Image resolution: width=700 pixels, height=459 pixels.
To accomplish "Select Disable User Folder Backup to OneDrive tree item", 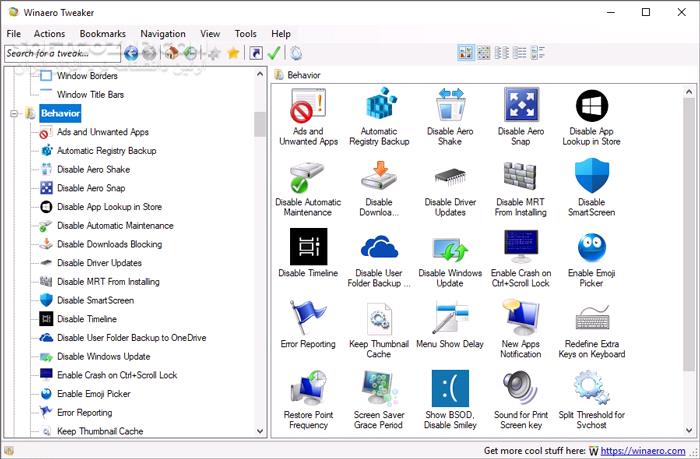I will click(132, 338).
